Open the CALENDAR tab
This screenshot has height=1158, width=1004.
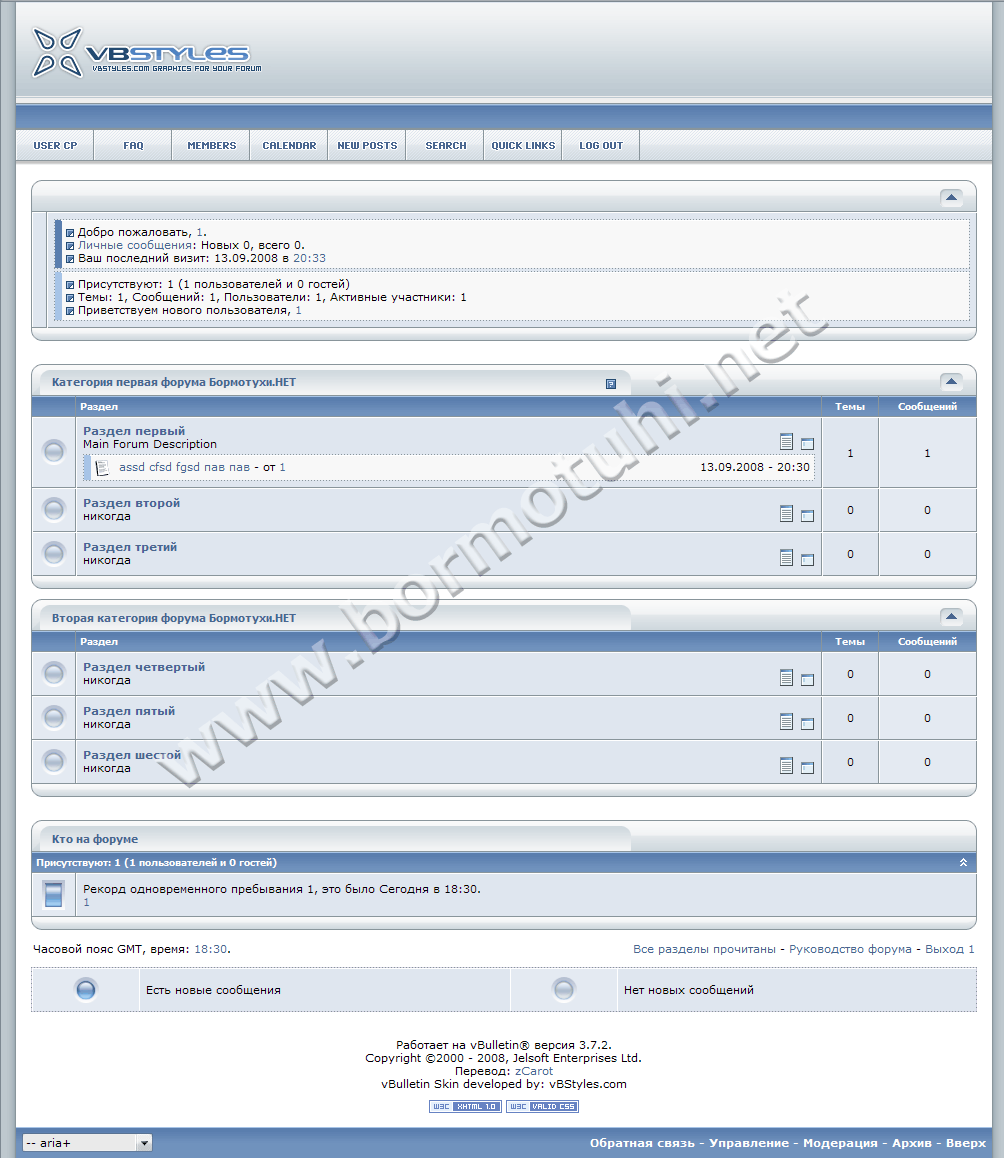(x=289, y=145)
